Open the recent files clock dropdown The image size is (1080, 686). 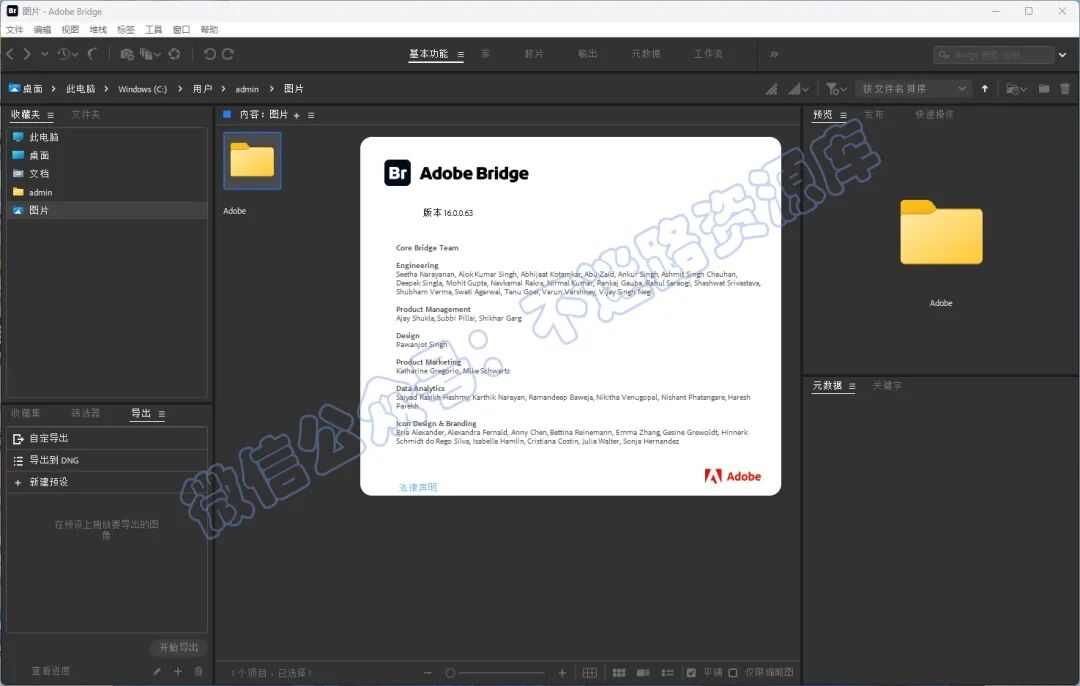[x=68, y=54]
